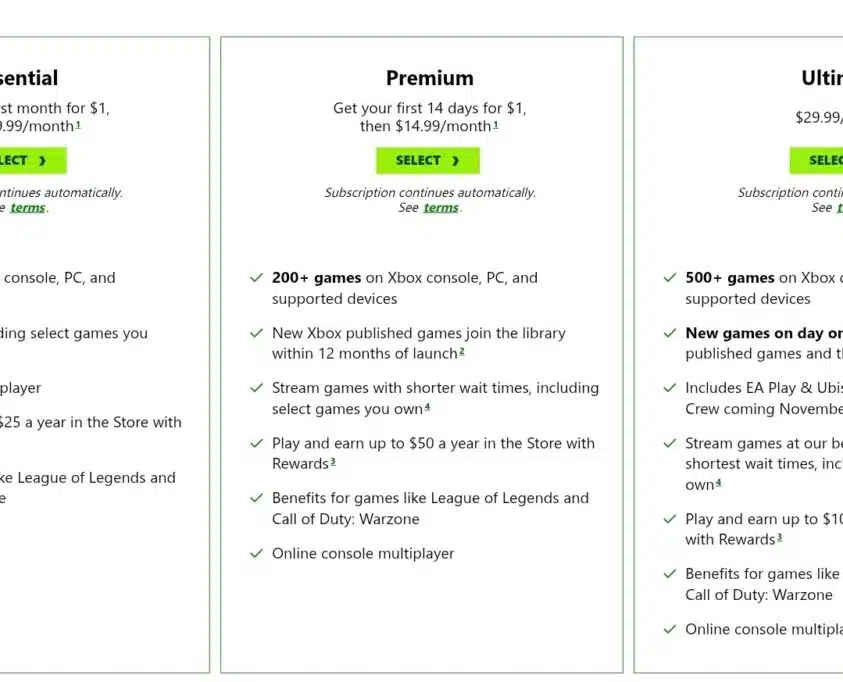Open the terms link under the Premium plan

440,208
